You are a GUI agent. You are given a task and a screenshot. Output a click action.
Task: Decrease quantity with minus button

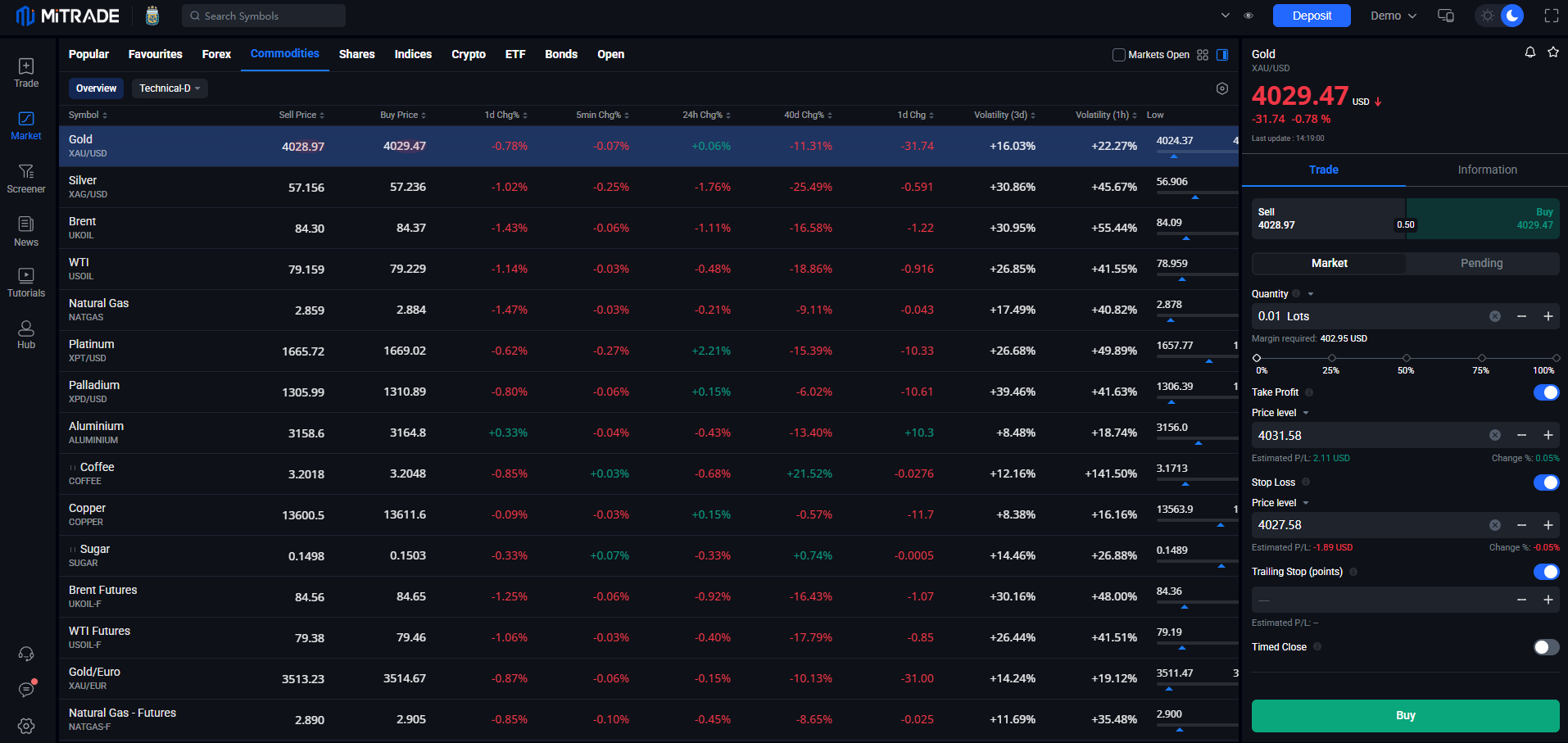tap(1521, 316)
